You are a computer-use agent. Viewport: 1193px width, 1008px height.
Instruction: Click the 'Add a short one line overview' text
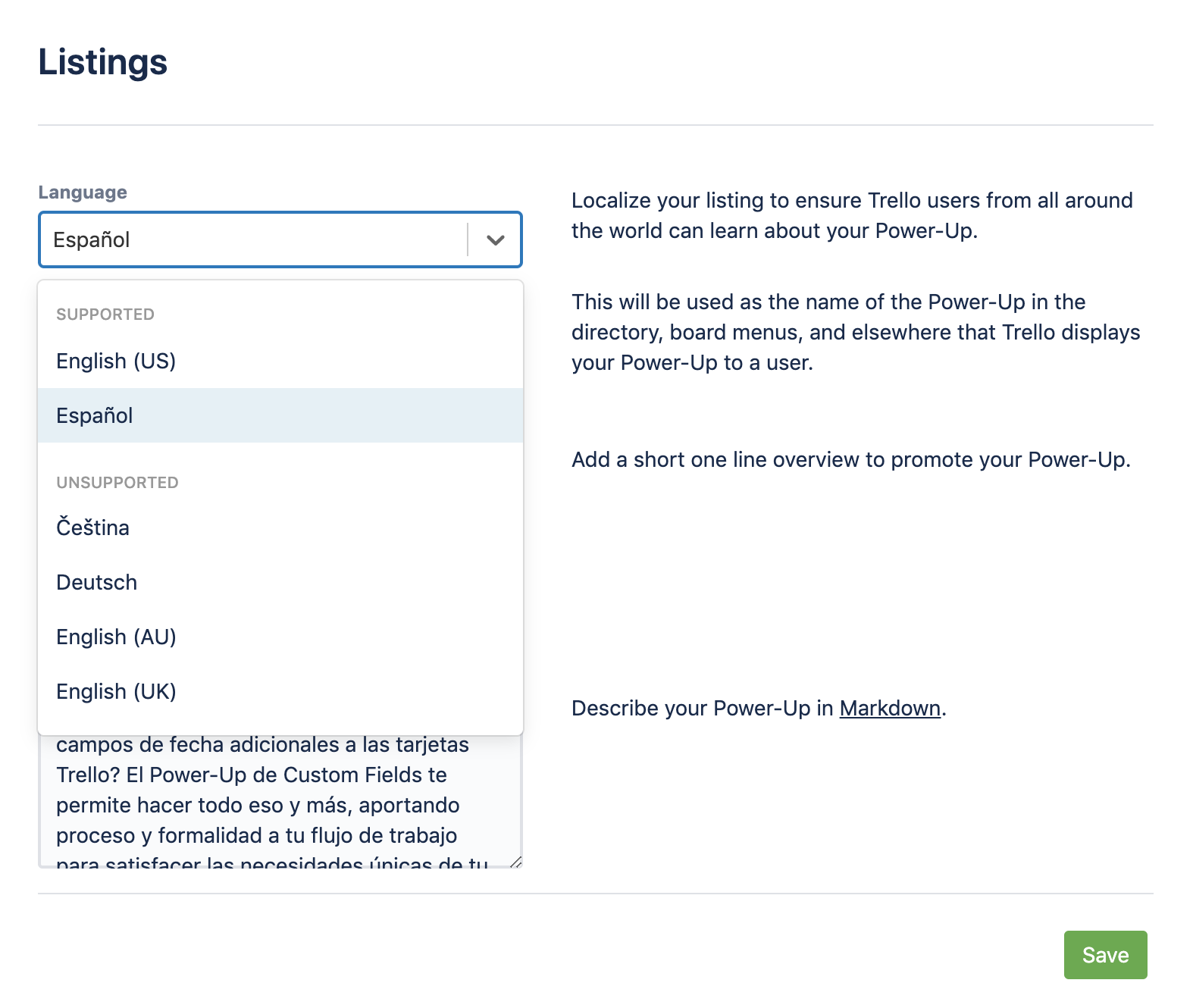click(851, 459)
